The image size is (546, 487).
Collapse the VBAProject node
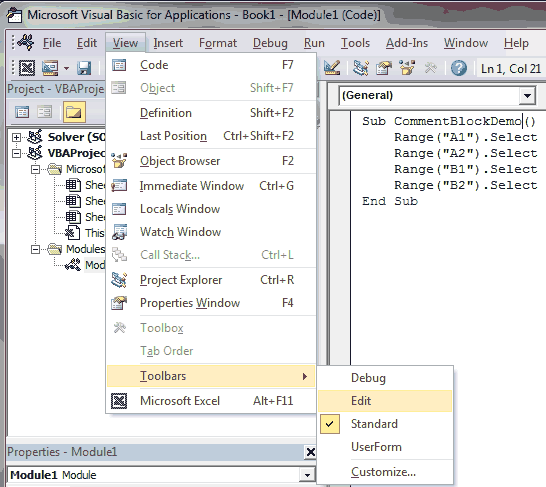[16, 153]
